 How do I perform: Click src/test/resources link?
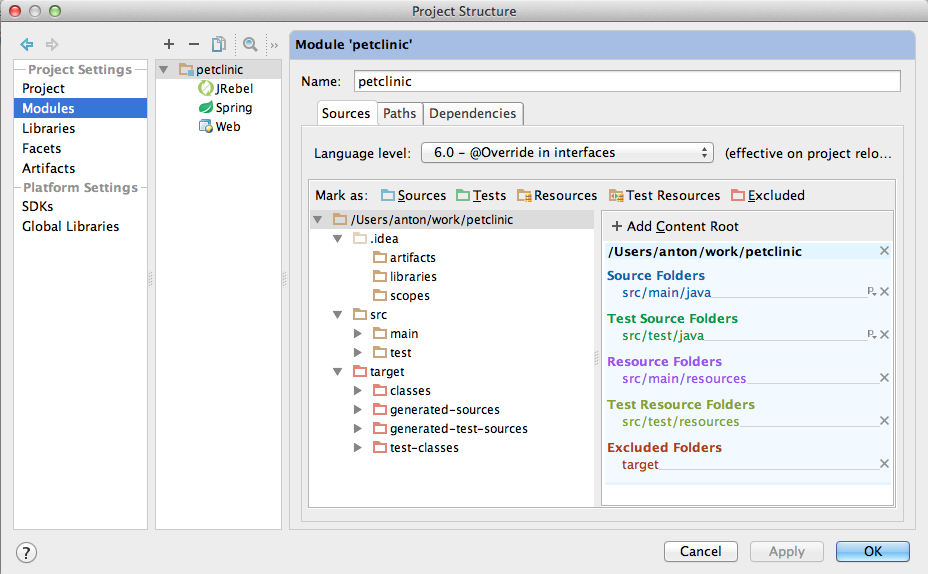pyautogui.click(x=681, y=422)
